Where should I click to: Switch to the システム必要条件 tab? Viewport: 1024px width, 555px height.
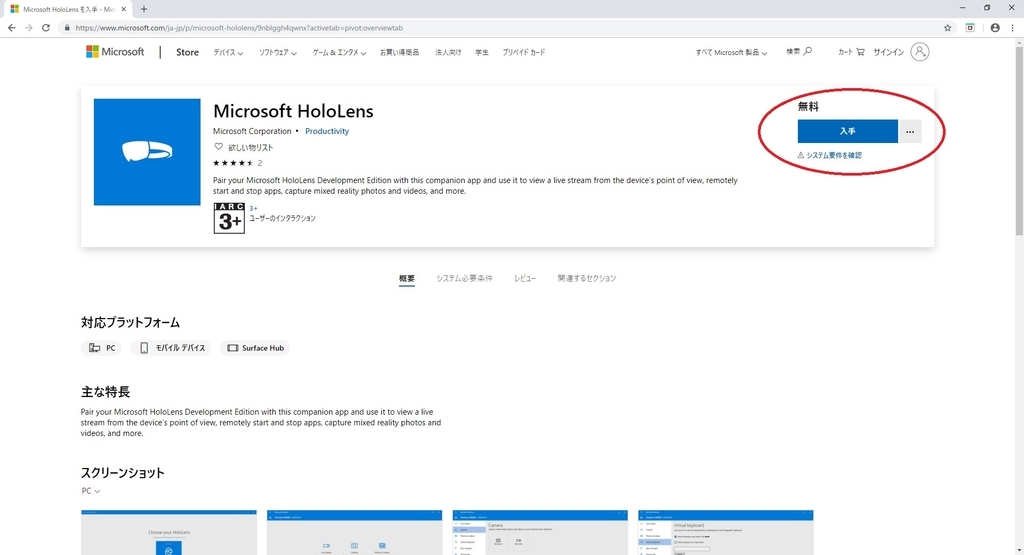click(x=464, y=278)
